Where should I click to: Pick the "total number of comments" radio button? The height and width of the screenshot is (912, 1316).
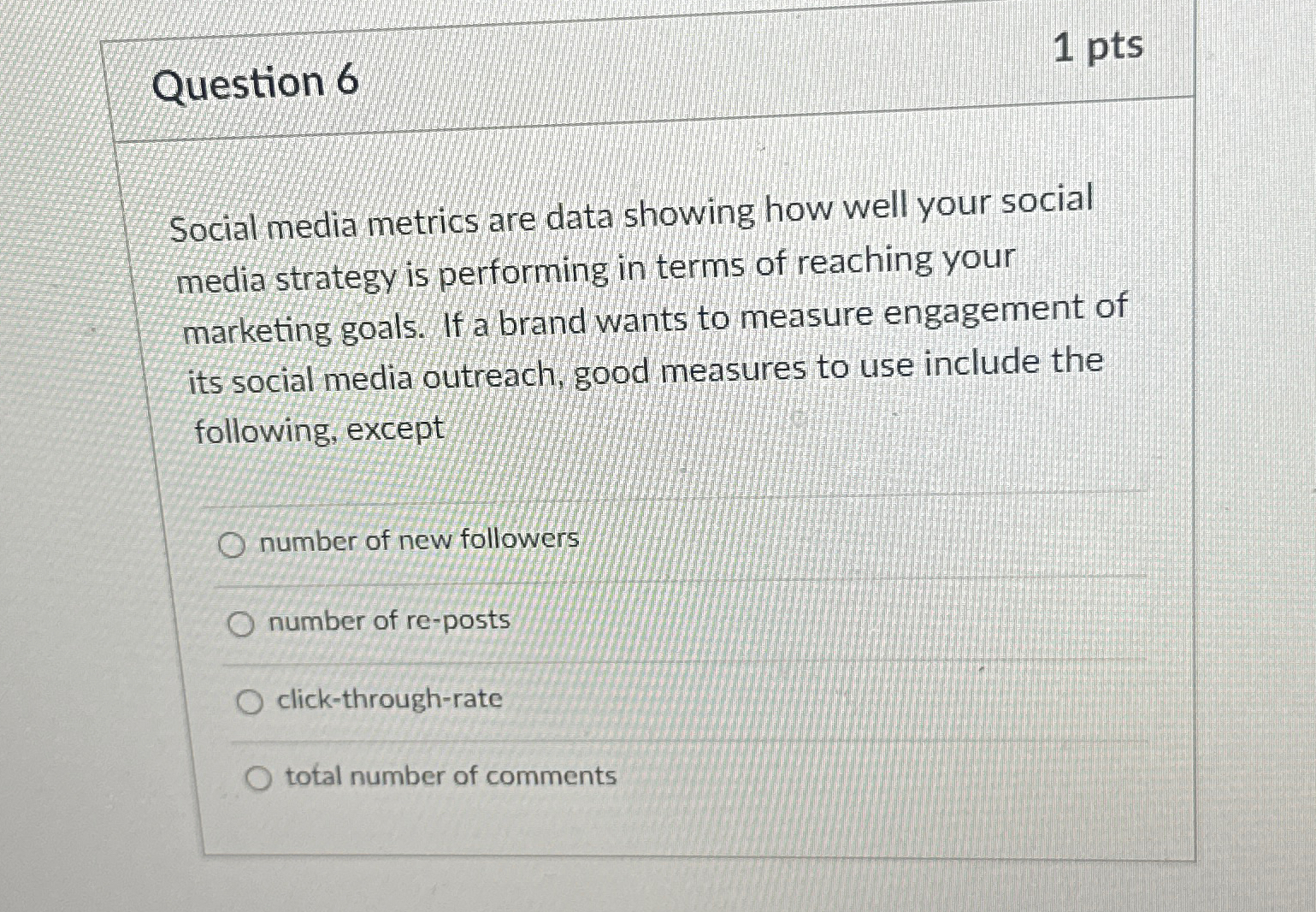[258, 779]
